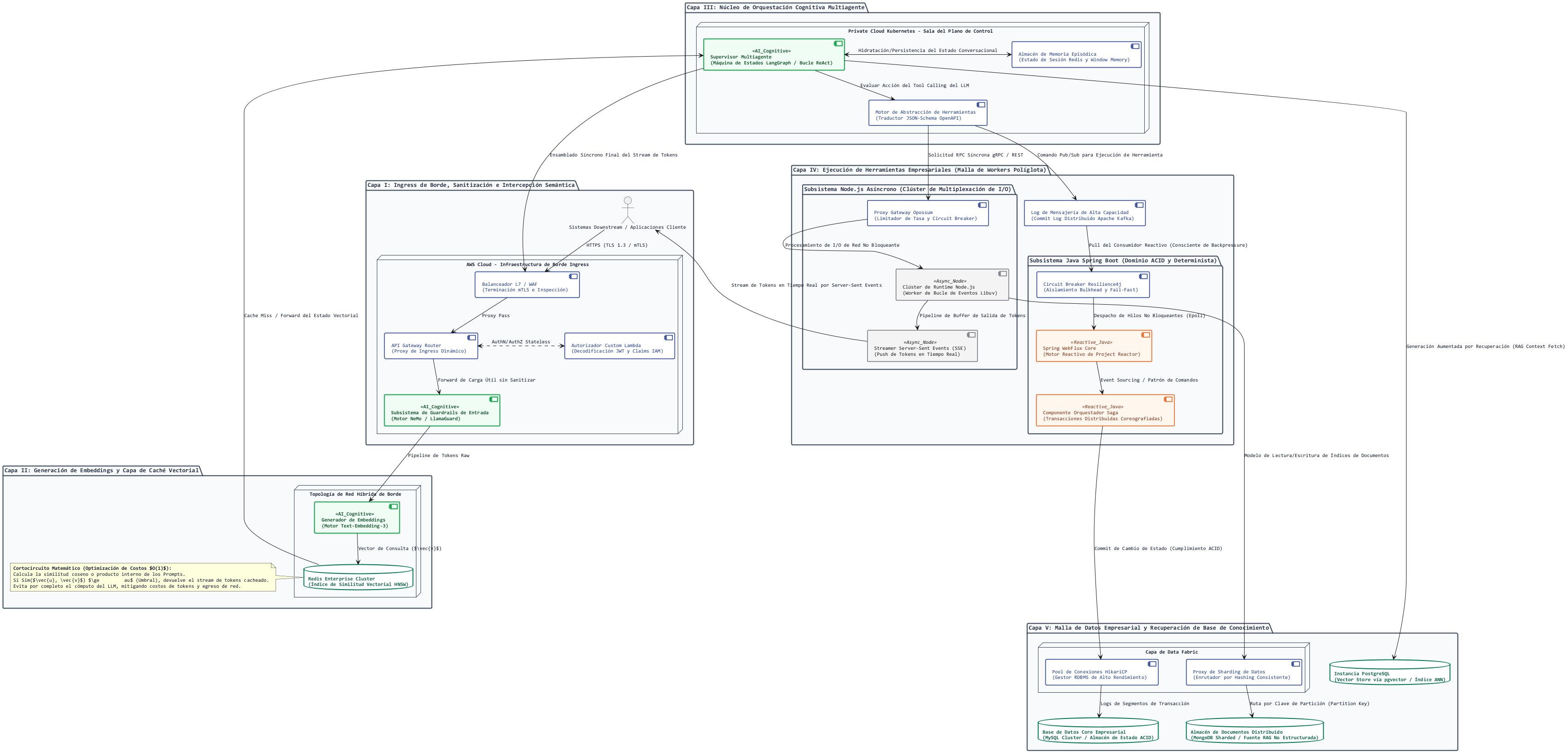Click the Capa III package title tab

point(775,7)
